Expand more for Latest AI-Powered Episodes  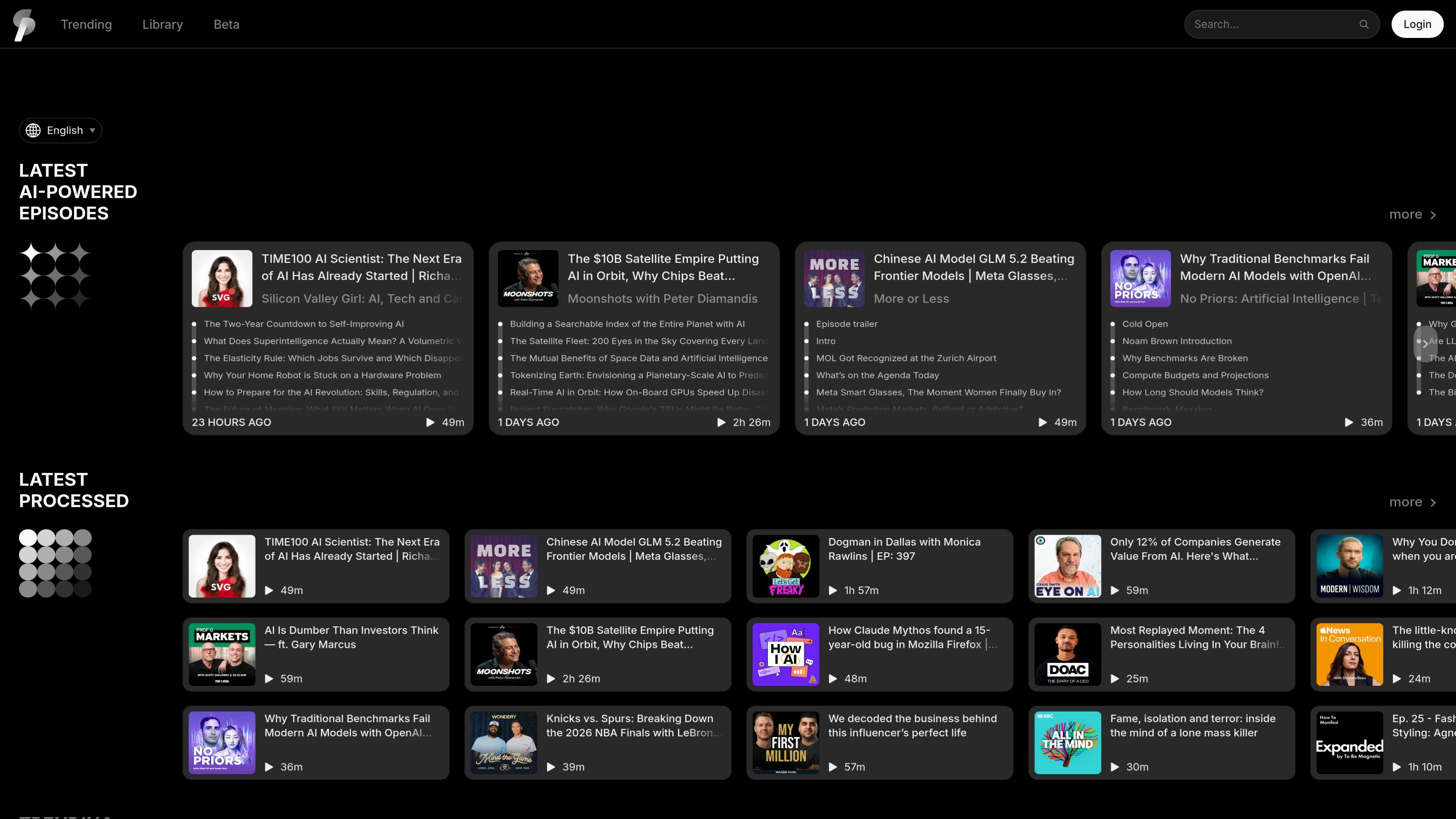point(1412,215)
